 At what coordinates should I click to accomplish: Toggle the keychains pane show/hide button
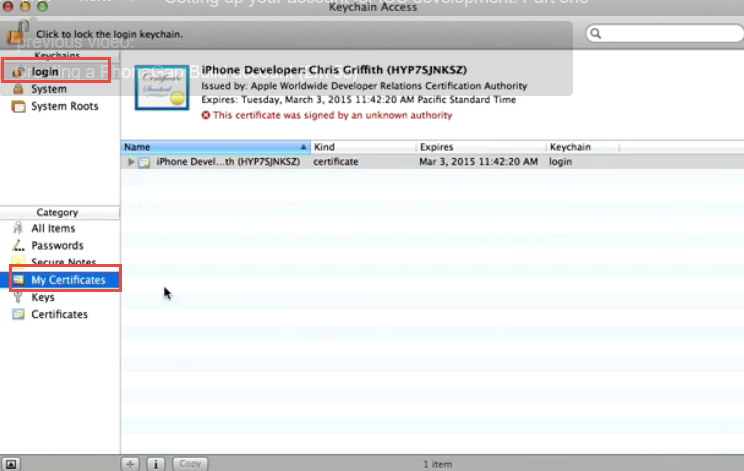[11, 464]
